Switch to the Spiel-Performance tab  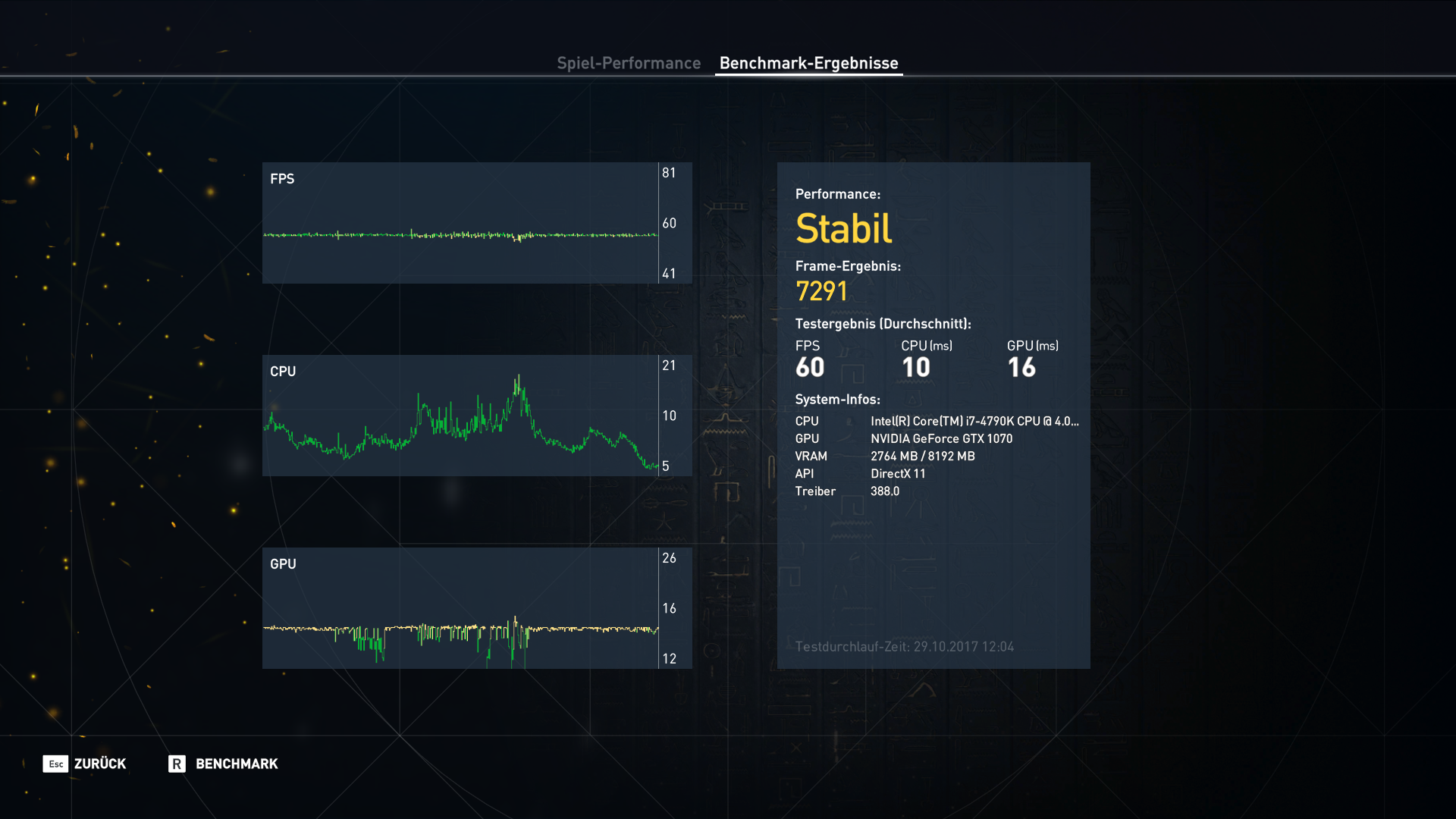[x=629, y=63]
